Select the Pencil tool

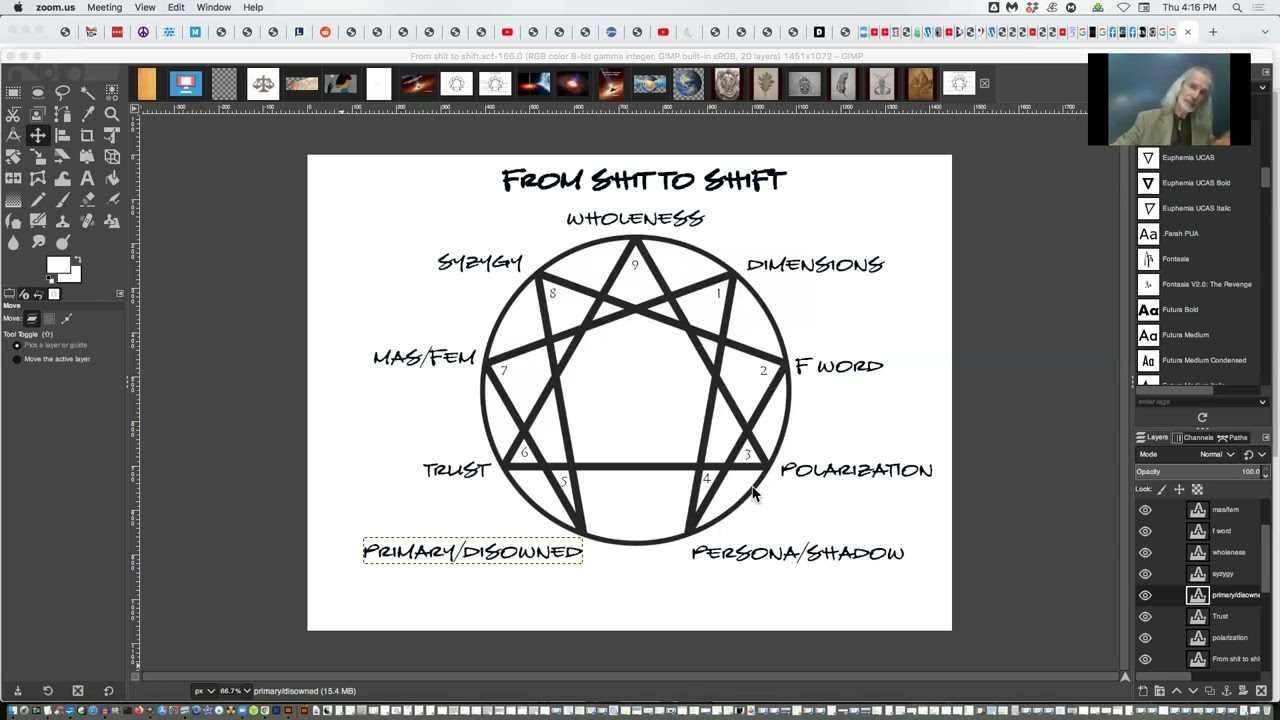point(37,199)
